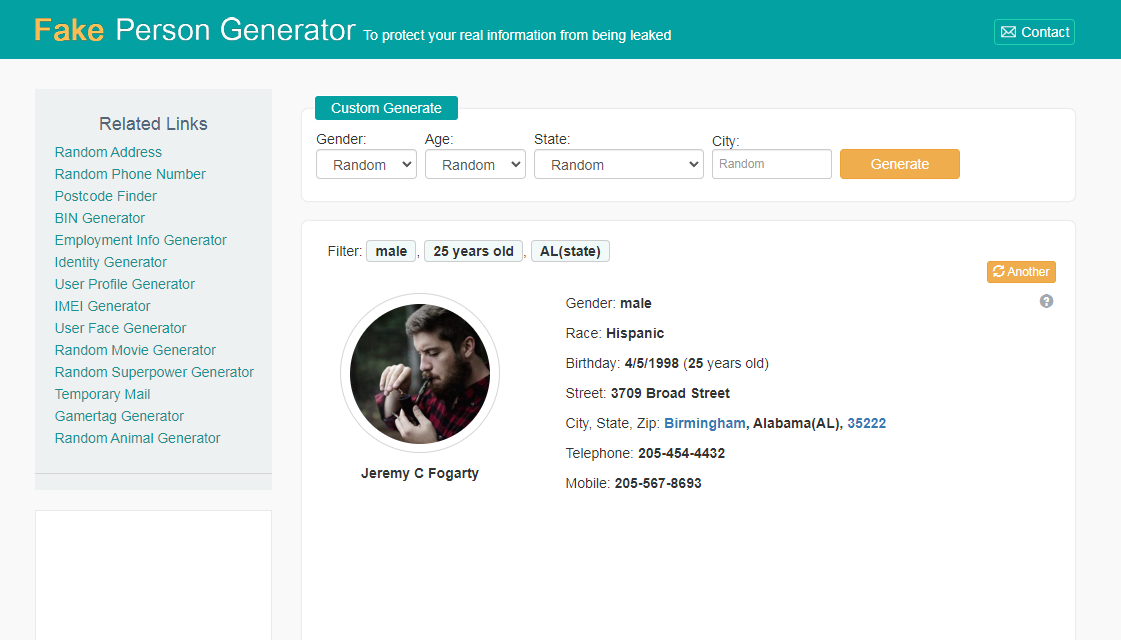Click the 35222 zip code link
Screen dimensions: 1121x640
(x=866, y=423)
